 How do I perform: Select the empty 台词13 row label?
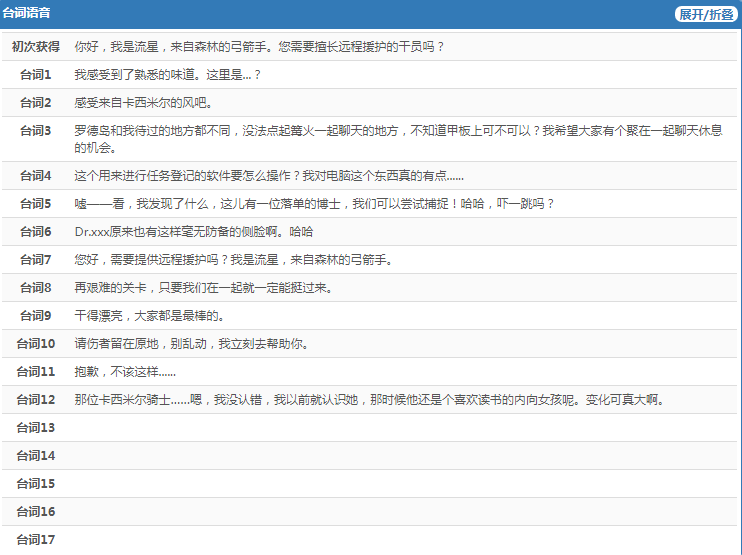click(x=35, y=428)
